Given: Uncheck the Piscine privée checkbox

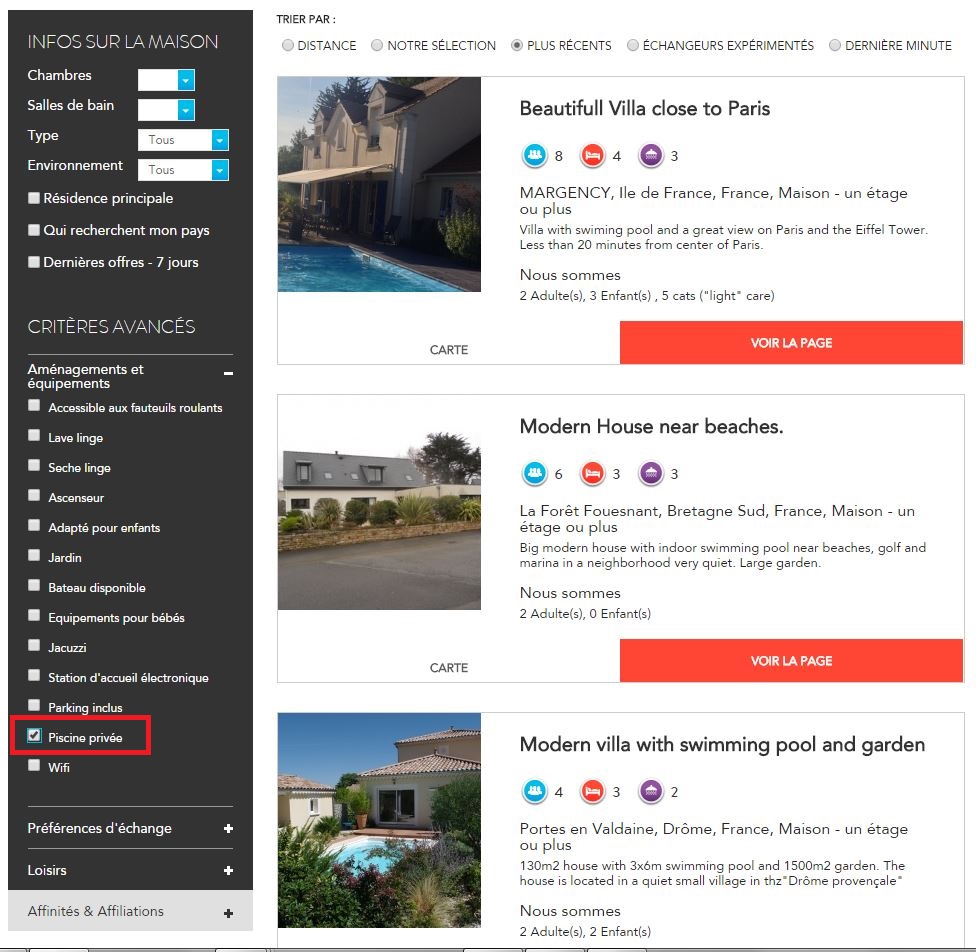Looking at the screenshot, I should tap(35, 736).
